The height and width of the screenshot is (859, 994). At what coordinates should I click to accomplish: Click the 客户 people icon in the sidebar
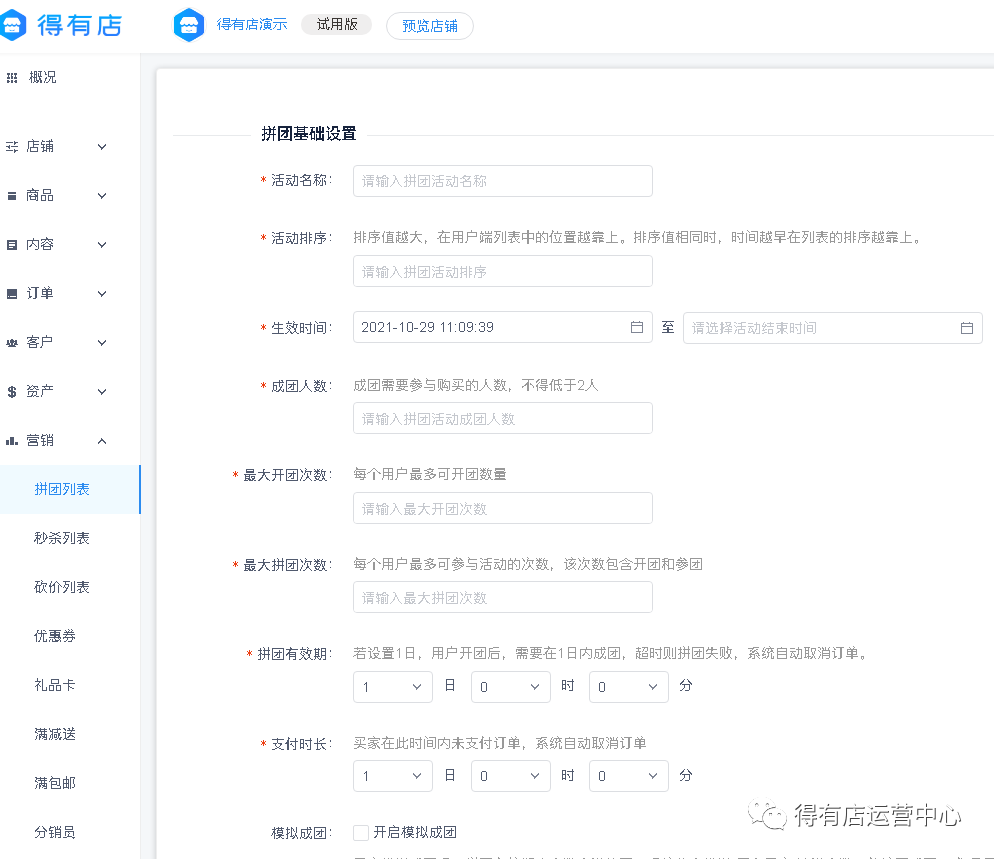pyautogui.click(x=11, y=343)
